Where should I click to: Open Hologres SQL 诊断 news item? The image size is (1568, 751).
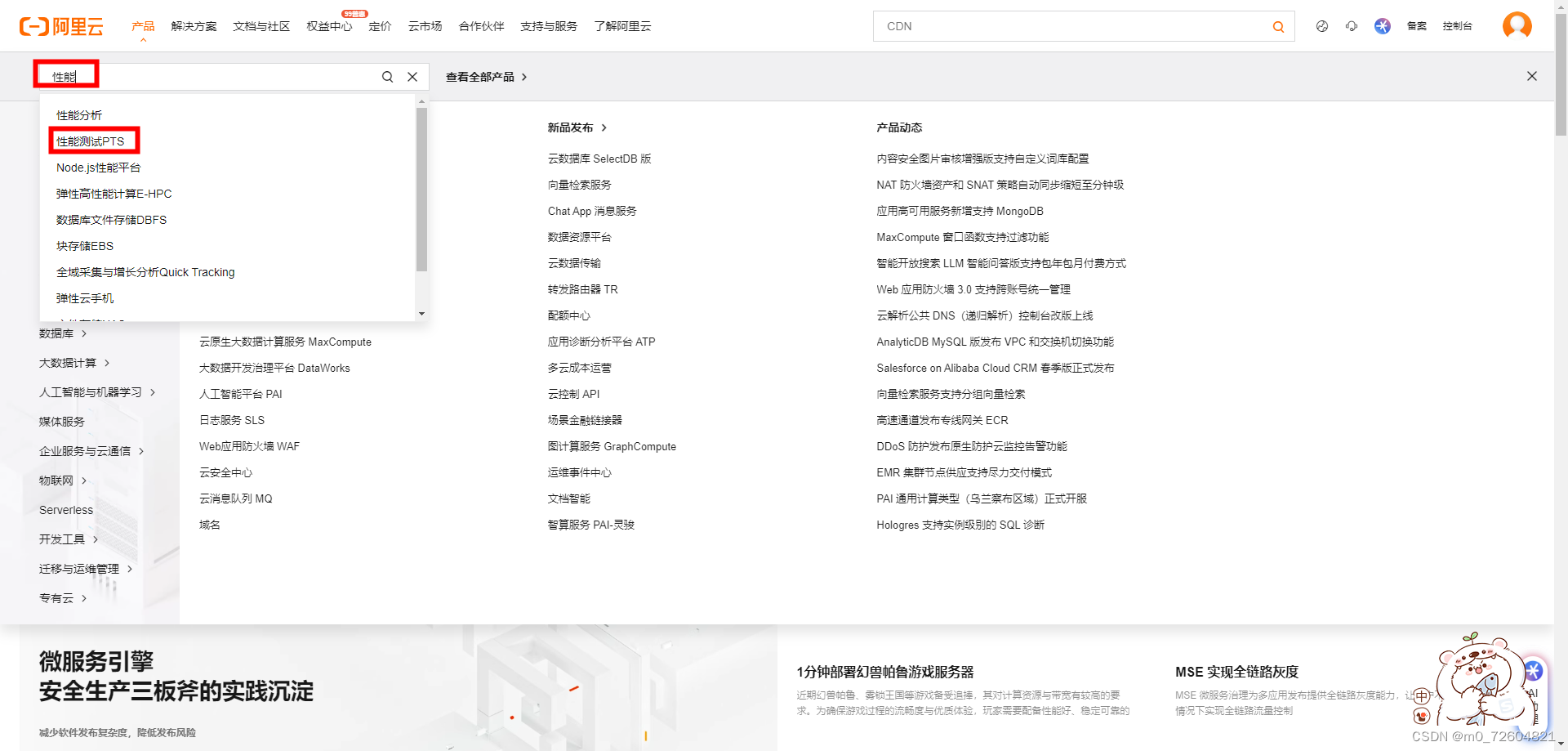pos(960,525)
